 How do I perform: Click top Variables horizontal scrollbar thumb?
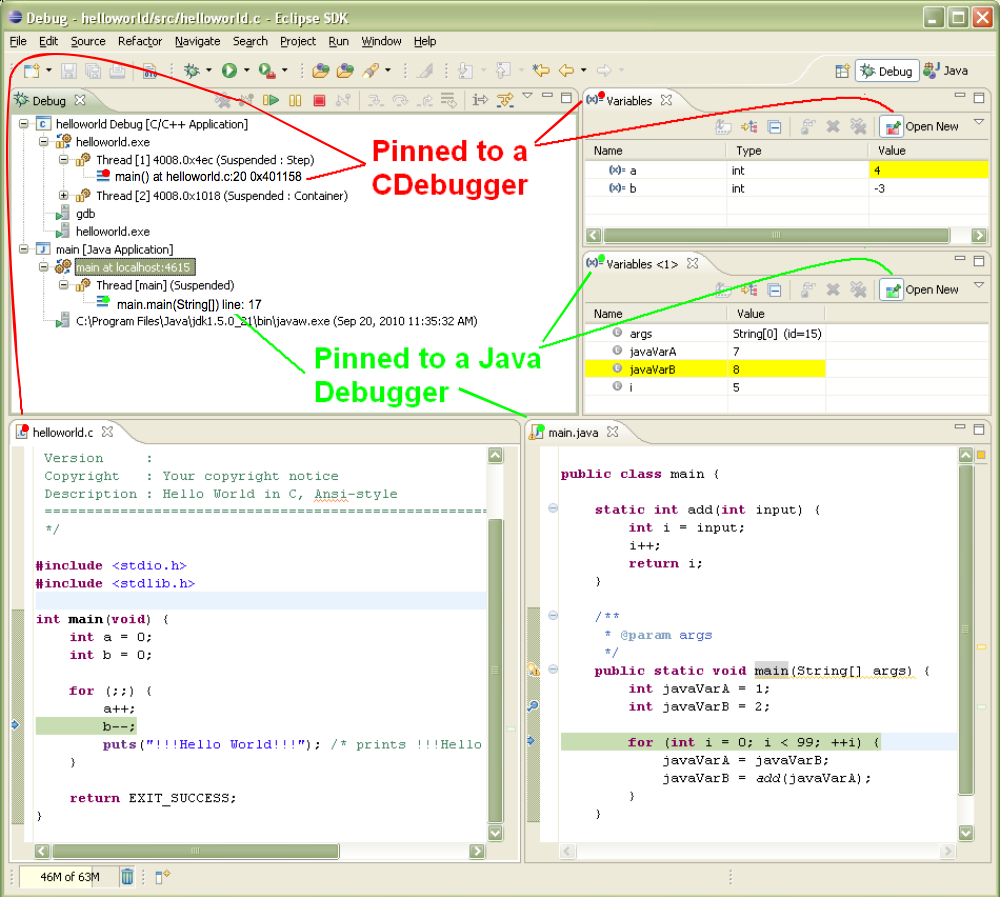pyautogui.click(x=776, y=235)
